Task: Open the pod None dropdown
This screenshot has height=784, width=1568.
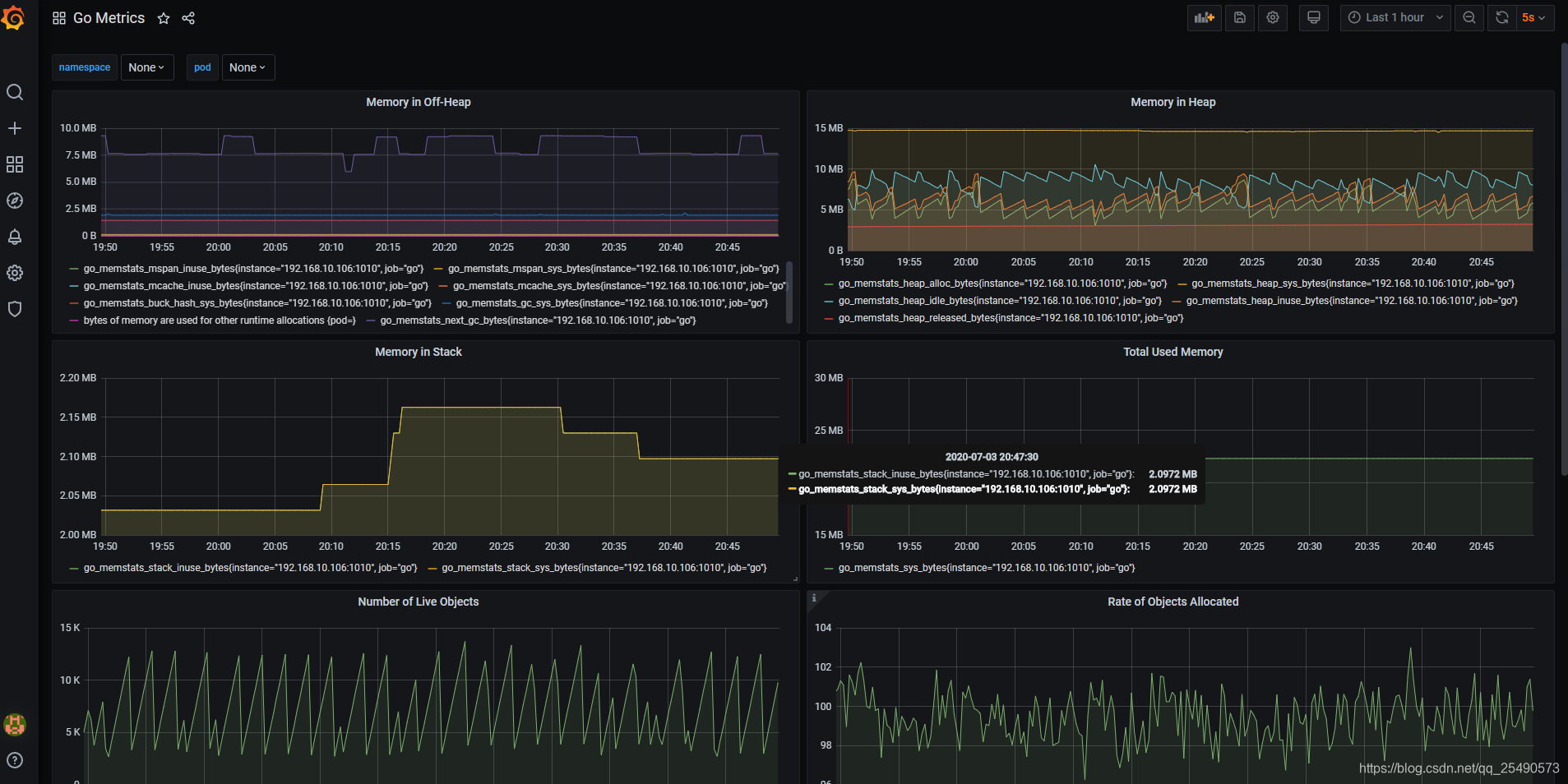Action: 247,67
